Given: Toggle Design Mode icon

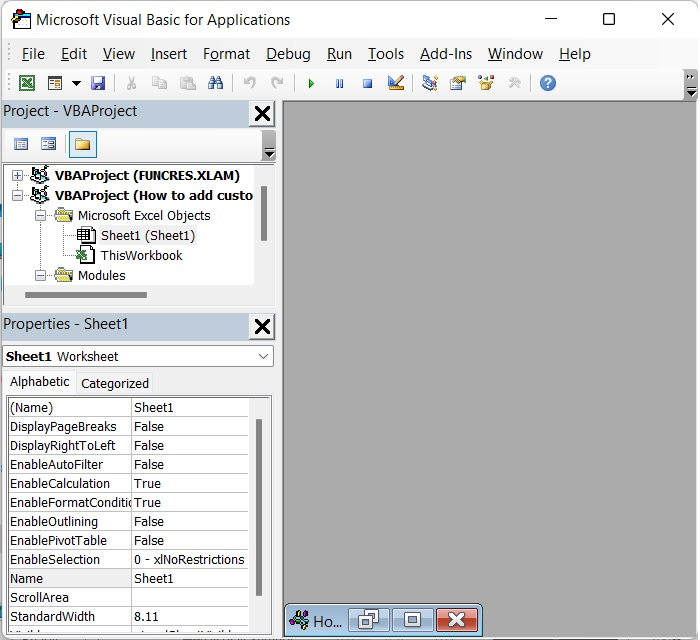Looking at the screenshot, I should (x=396, y=83).
